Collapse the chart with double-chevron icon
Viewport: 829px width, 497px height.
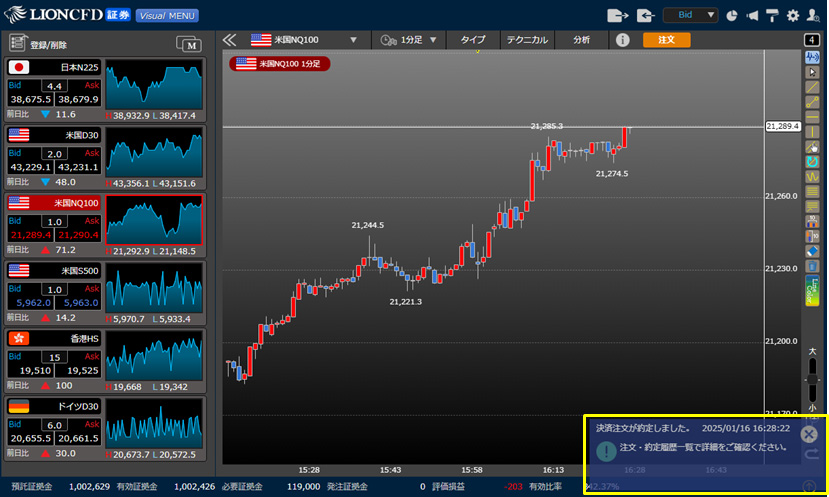point(229,40)
